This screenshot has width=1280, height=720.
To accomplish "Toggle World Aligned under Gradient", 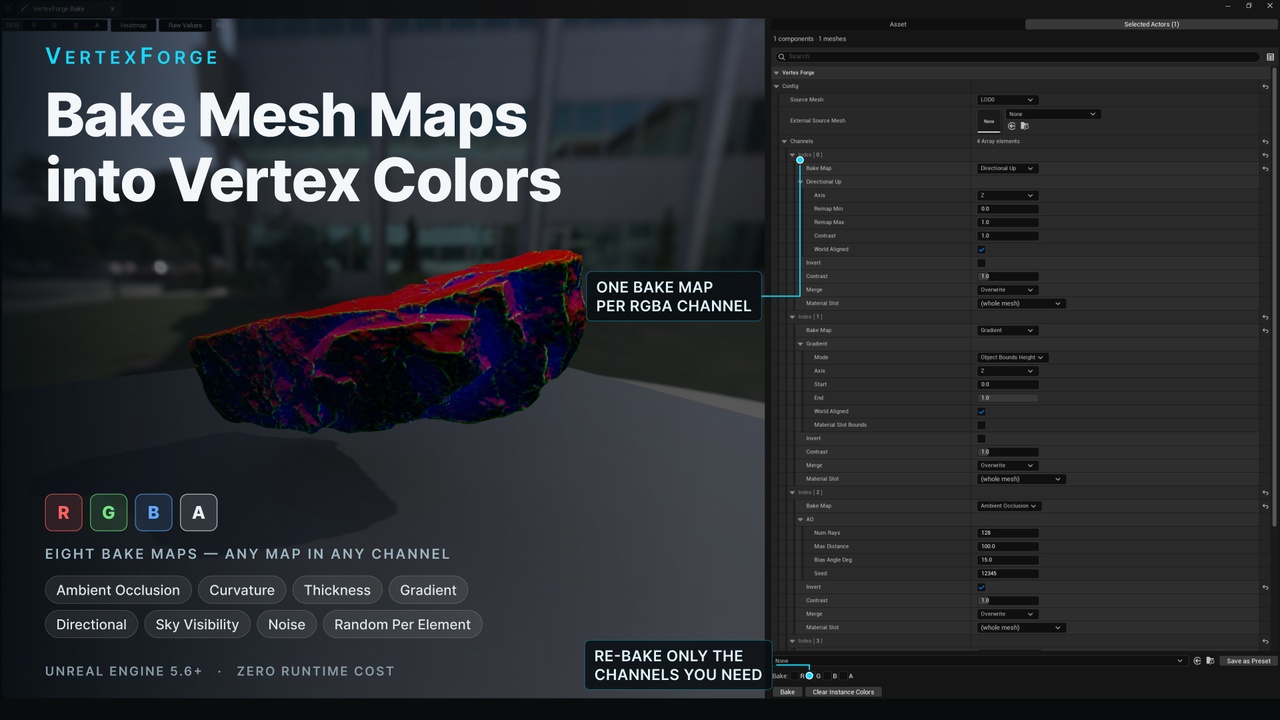I will (981, 411).
